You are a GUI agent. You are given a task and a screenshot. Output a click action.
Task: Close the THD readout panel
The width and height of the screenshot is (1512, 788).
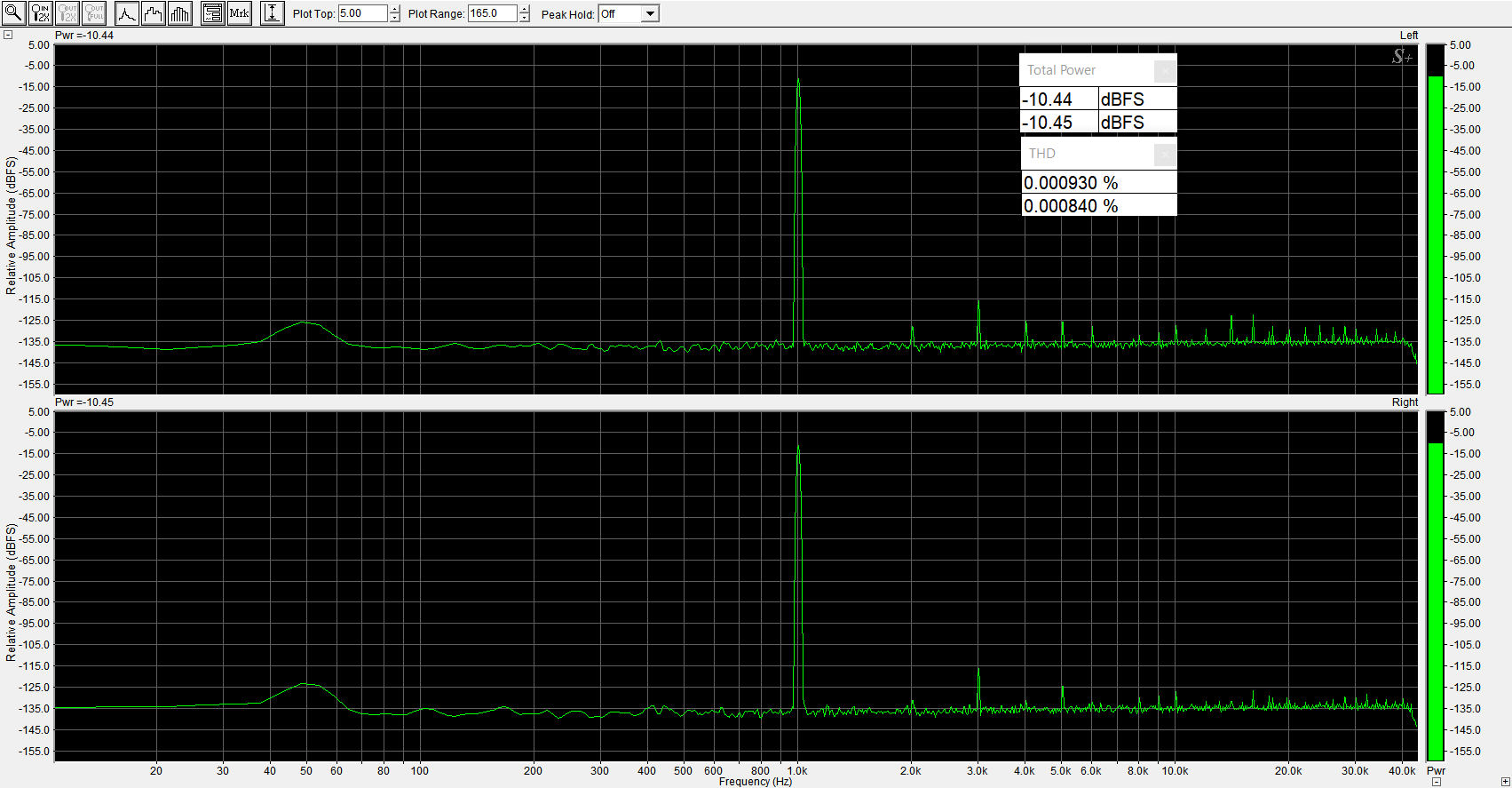(x=1165, y=155)
